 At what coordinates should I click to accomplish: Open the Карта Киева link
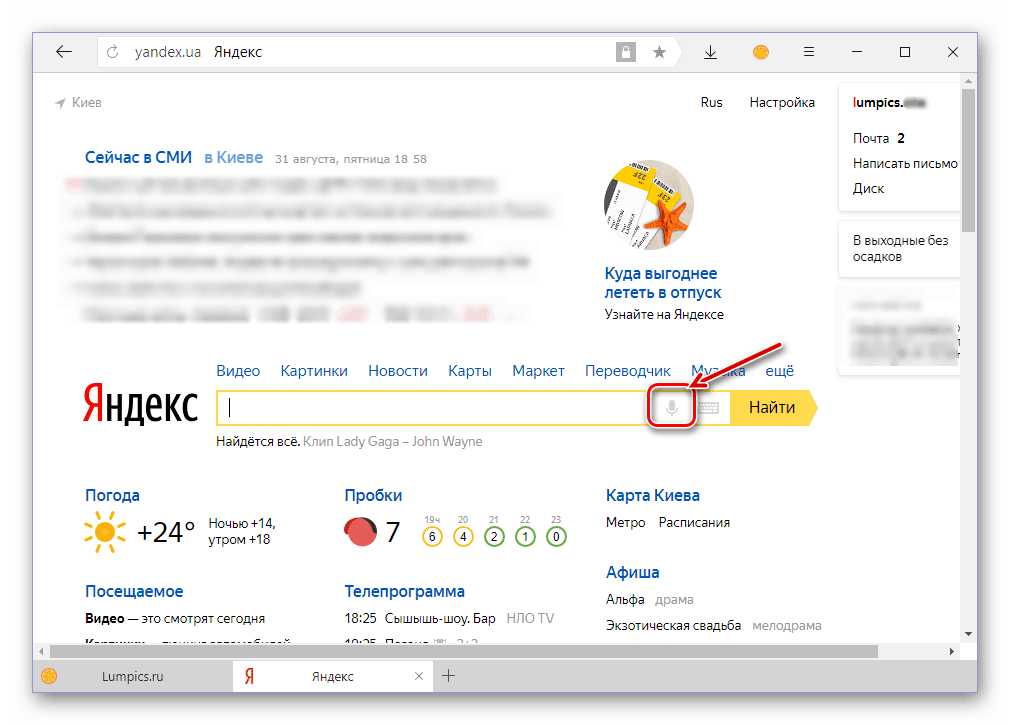point(653,495)
